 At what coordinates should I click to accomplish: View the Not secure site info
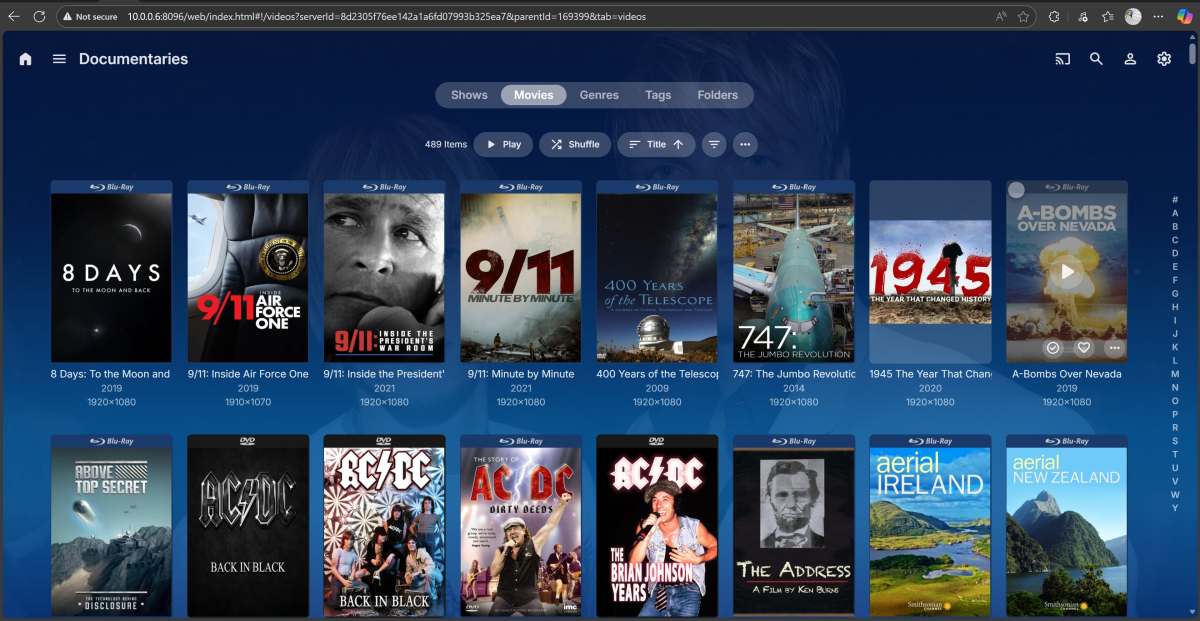(89, 16)
